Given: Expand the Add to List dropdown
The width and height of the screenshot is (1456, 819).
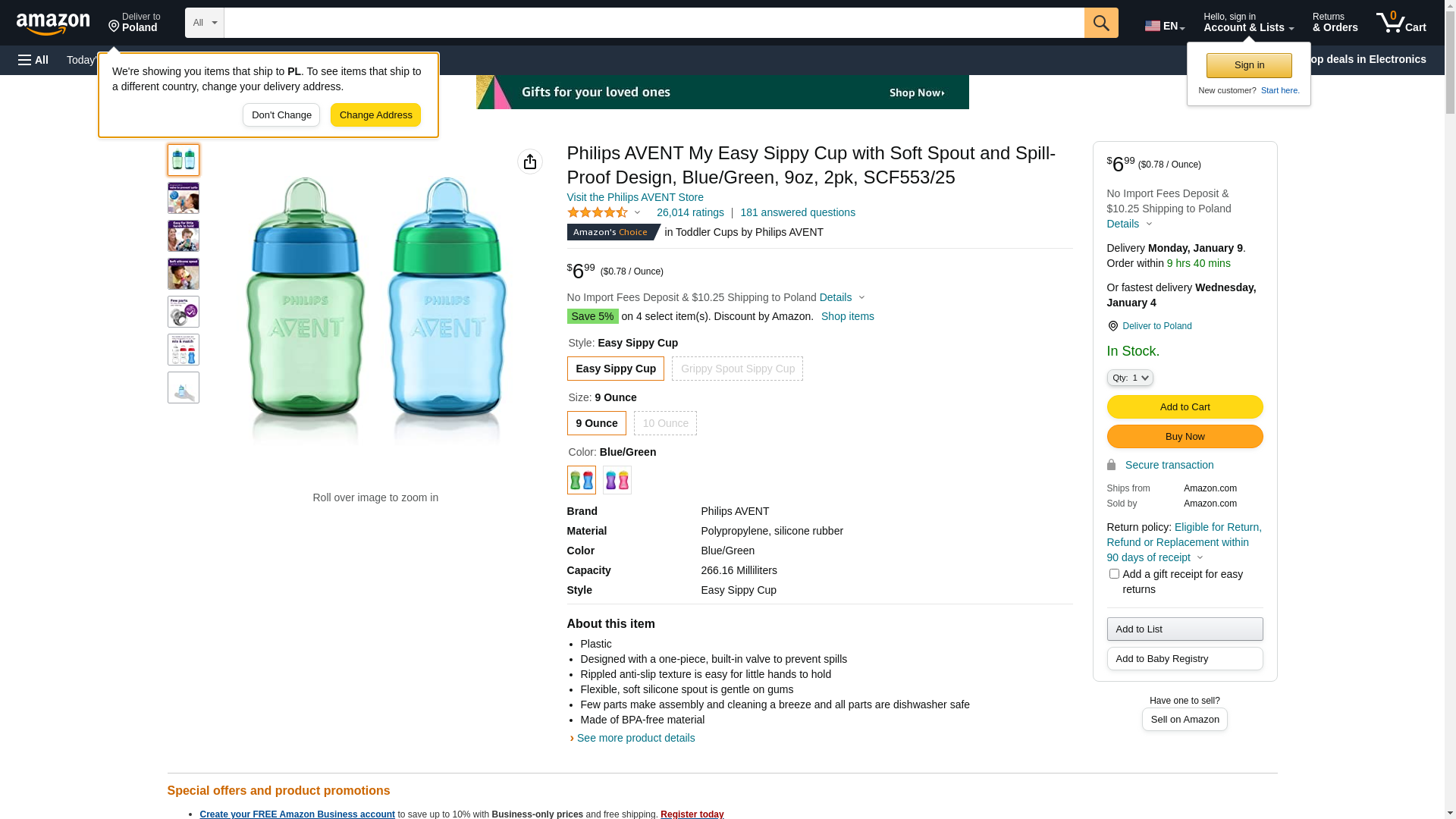Looking at the screenshot, I should (x=1185, y=629).
